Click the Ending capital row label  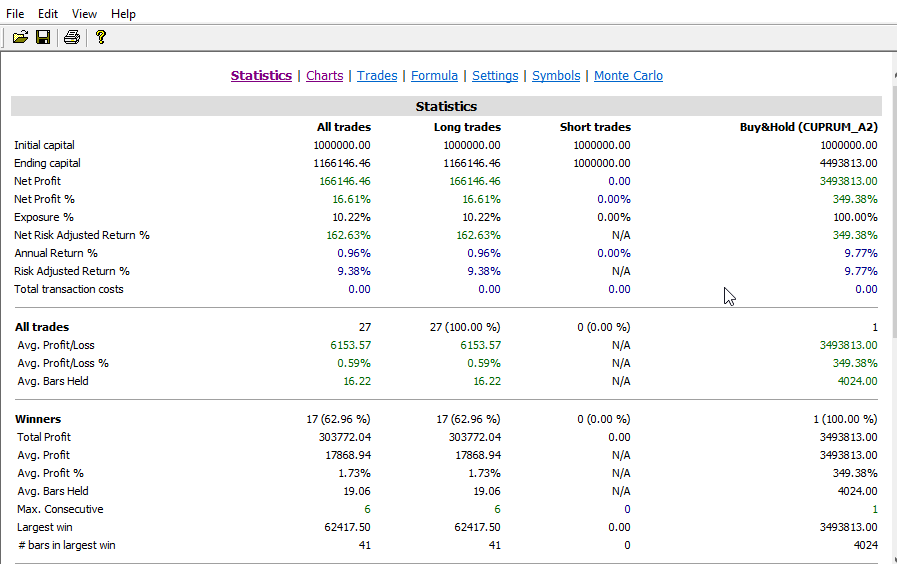pyautogui.click(x=47, y=163)
